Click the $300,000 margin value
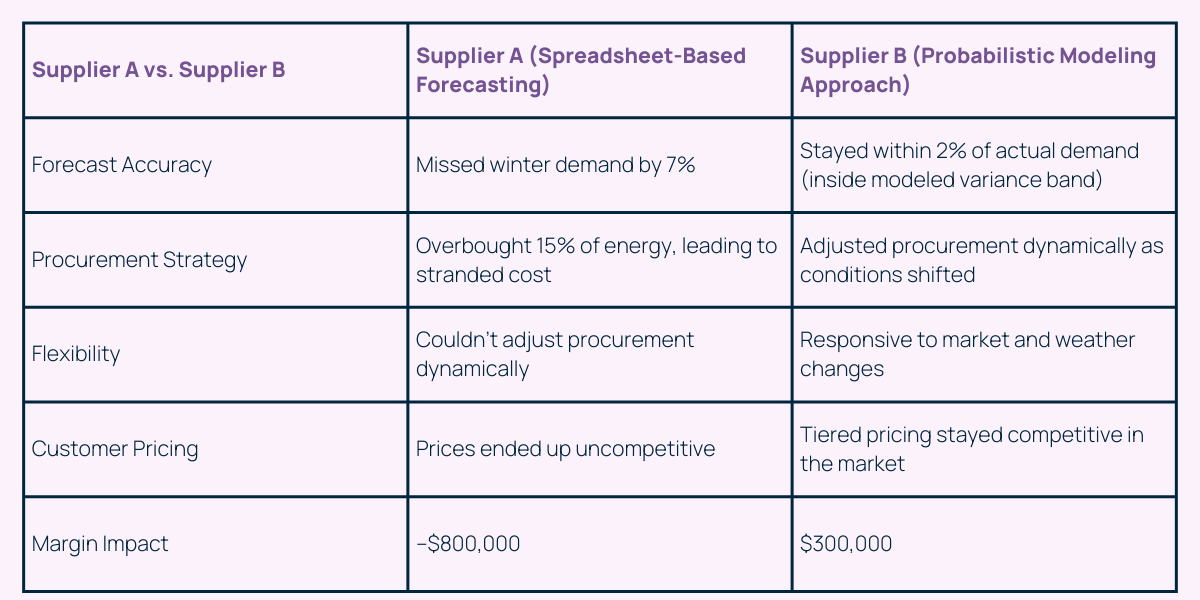Screen dimensions: 1200x600 pyautogui.click(x=846, y=544)
